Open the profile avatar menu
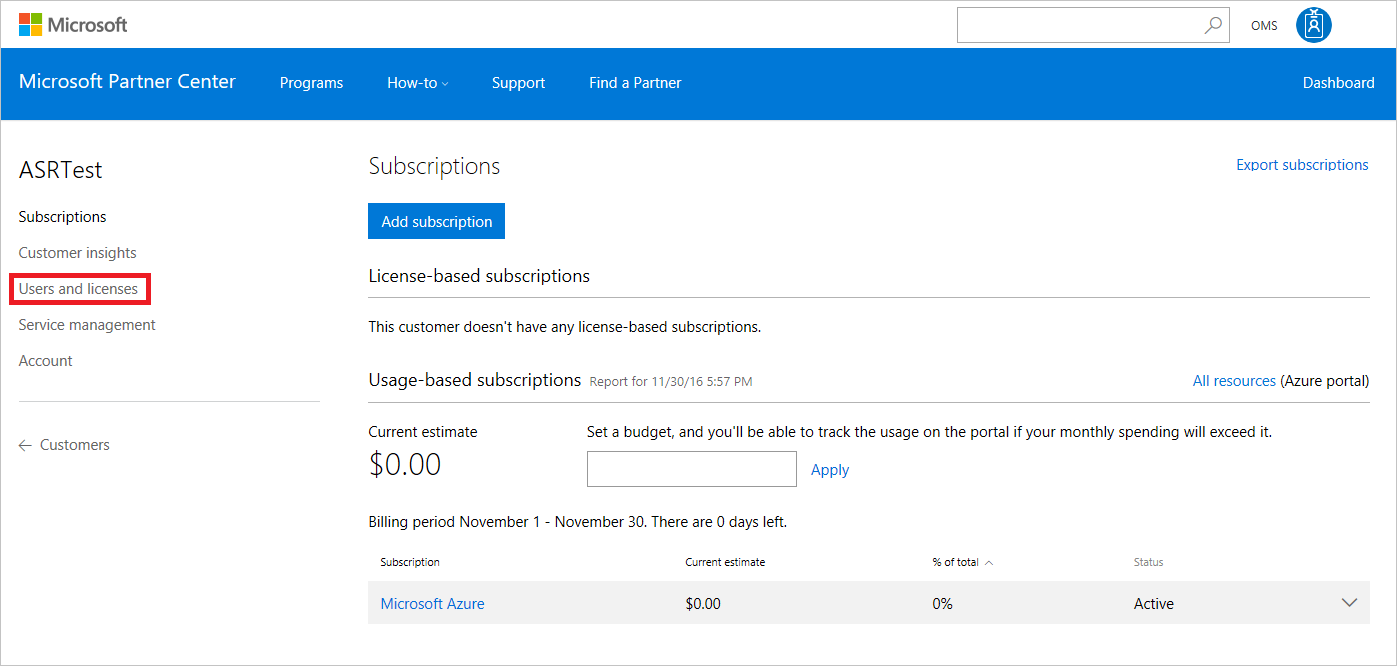This screenshot has width=1397, height=666. (1313, 24)
